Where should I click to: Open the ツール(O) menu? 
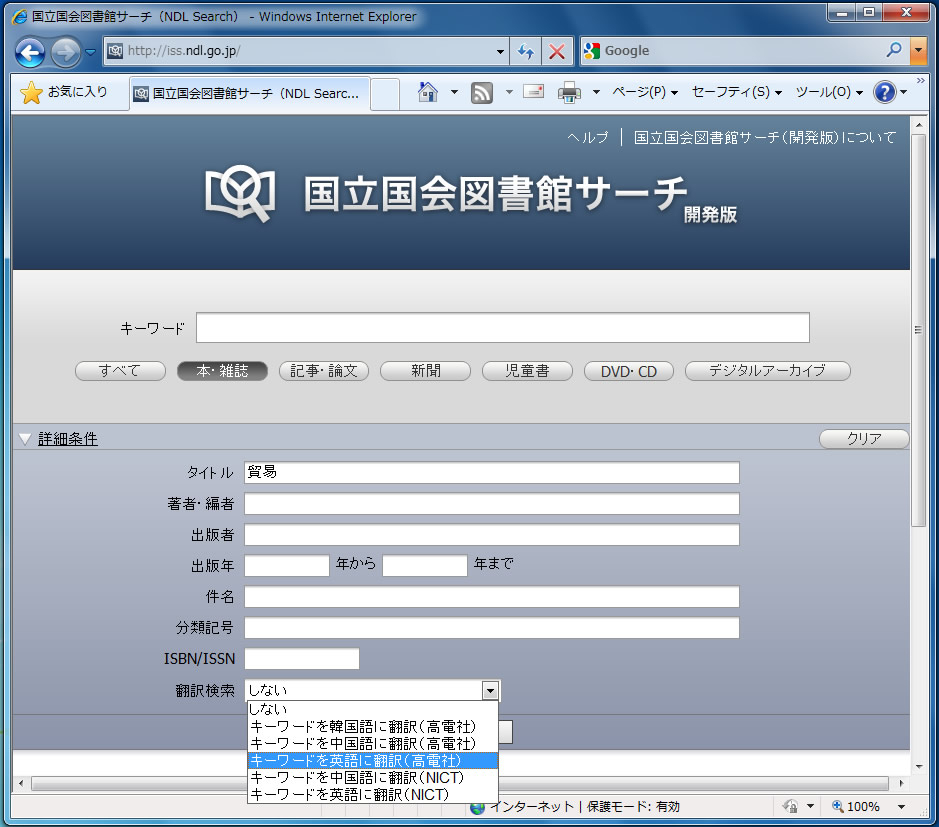(829, 92)
